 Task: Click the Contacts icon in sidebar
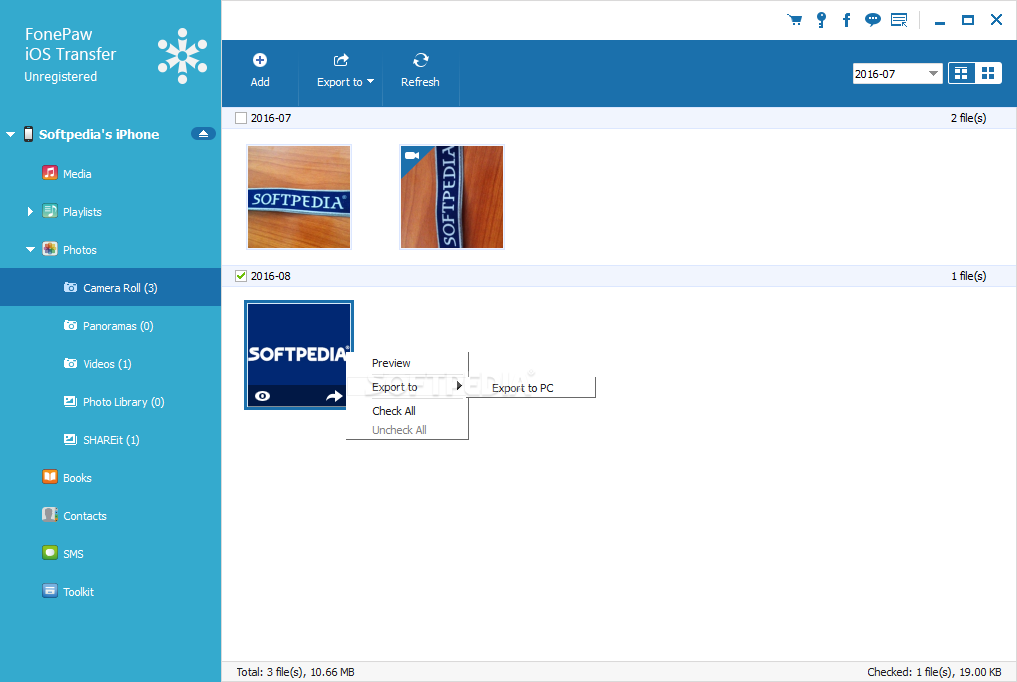coord(50,515)
